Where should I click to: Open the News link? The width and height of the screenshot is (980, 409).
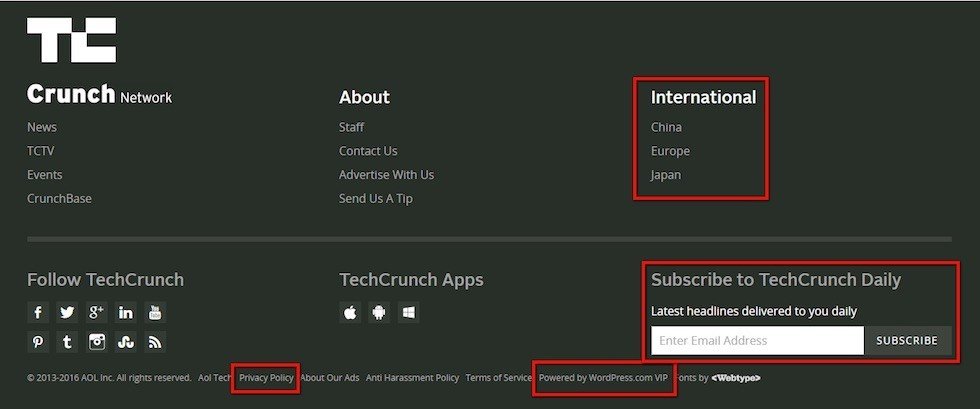42,127
